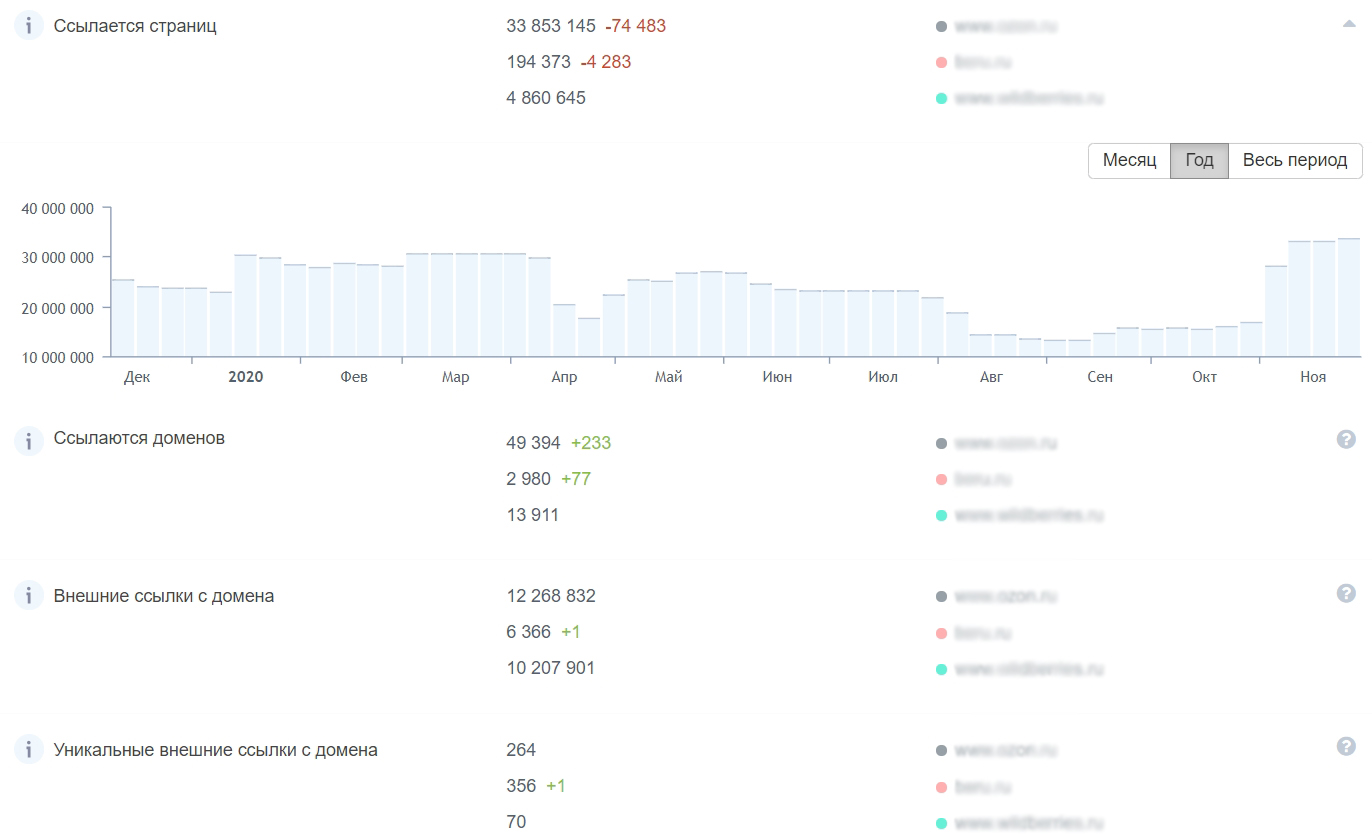
Task: Expand the "Внешние ссылки с домена" section title
Action: pos(164,596)
